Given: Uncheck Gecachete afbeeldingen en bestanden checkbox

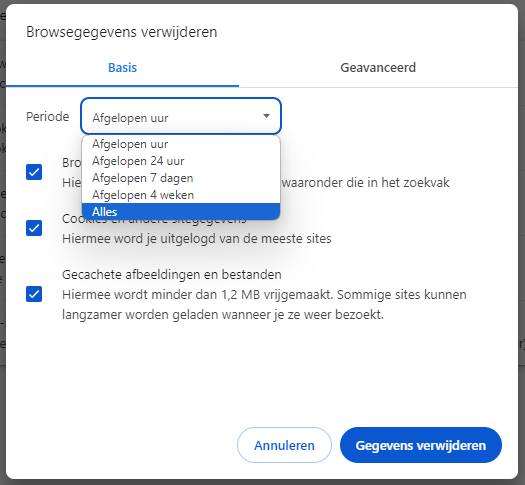Looking at the screenshot, I should click(34, 294).
